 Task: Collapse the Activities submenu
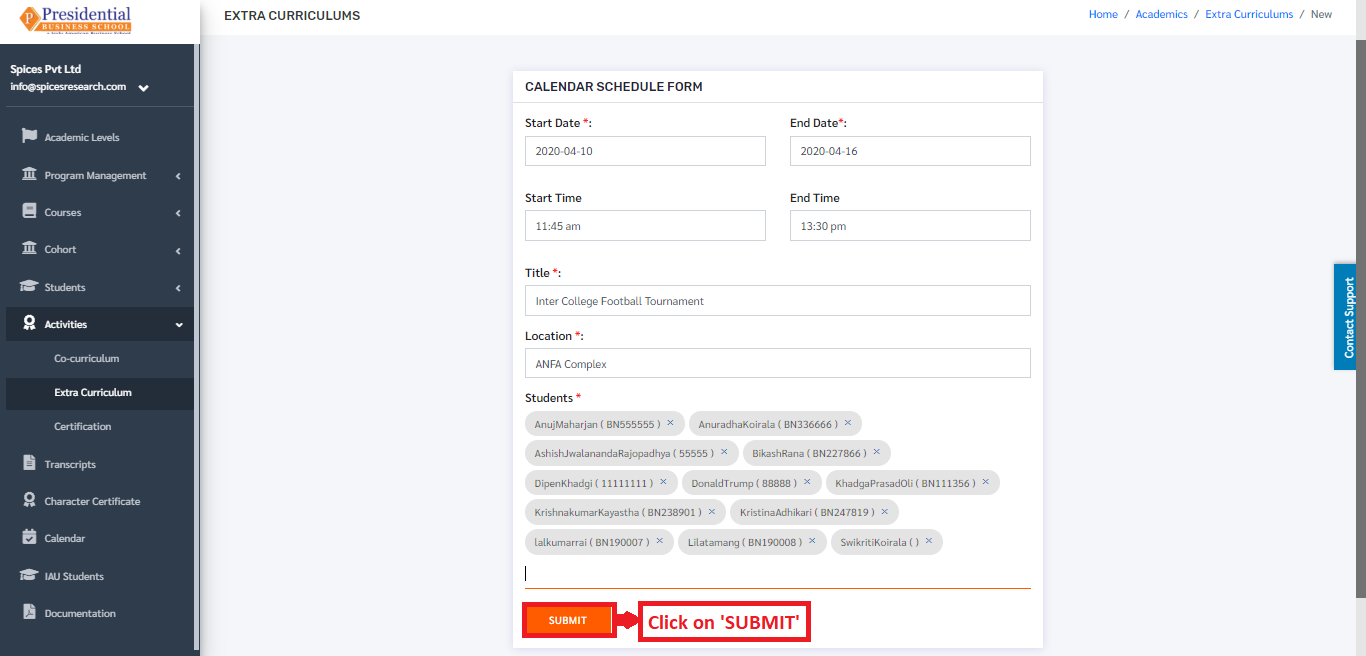[x=179, y=325]
